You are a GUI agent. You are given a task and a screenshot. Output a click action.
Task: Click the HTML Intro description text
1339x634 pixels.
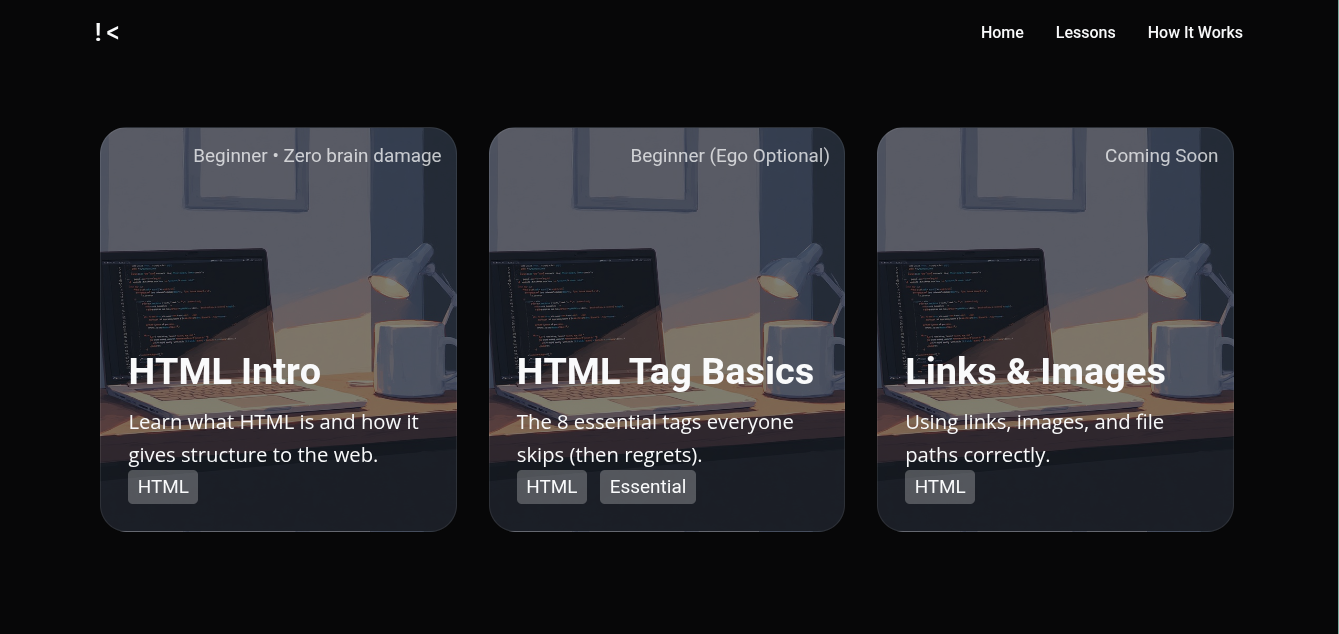[x=273, y=438]
